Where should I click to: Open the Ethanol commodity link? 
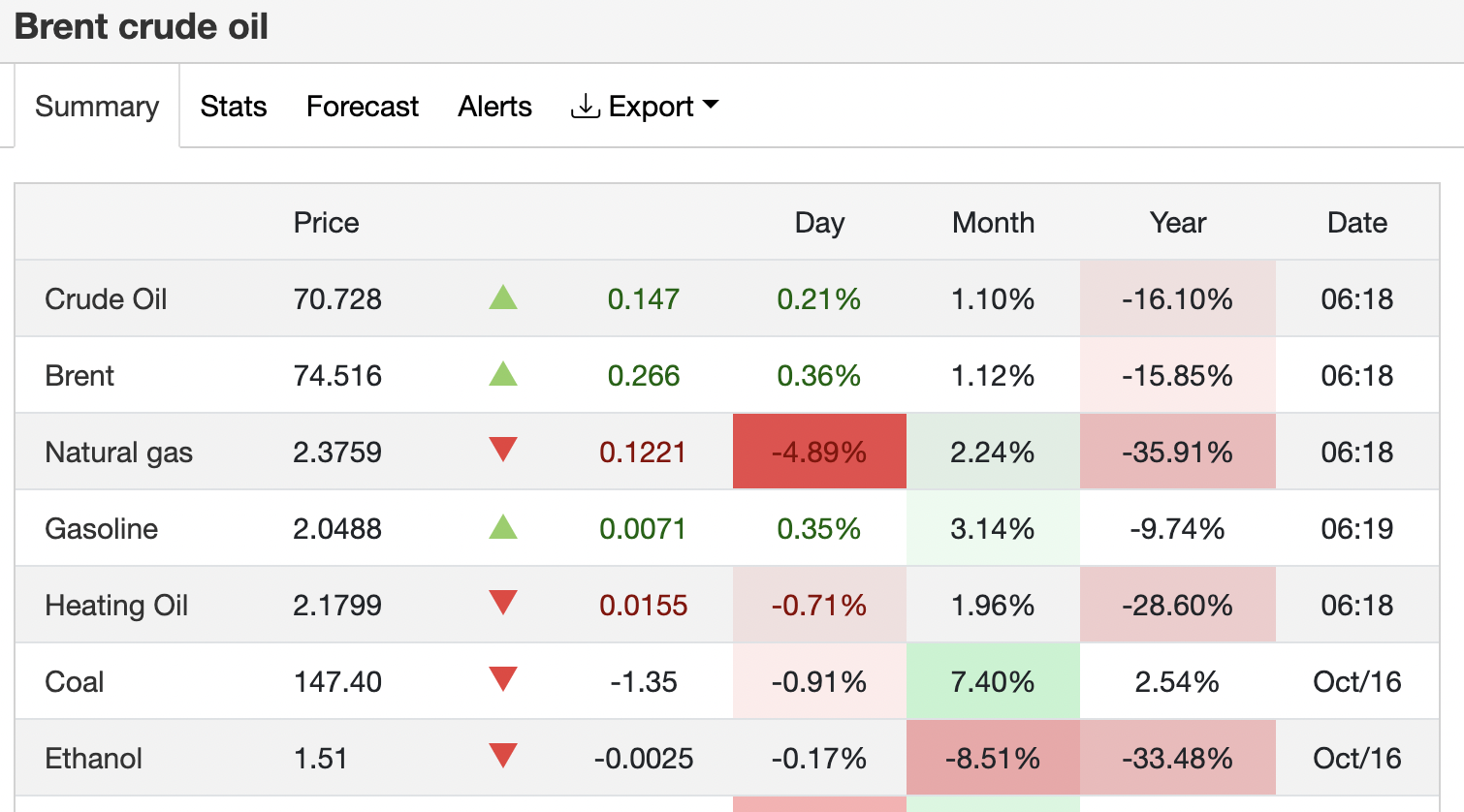(93, 758)
